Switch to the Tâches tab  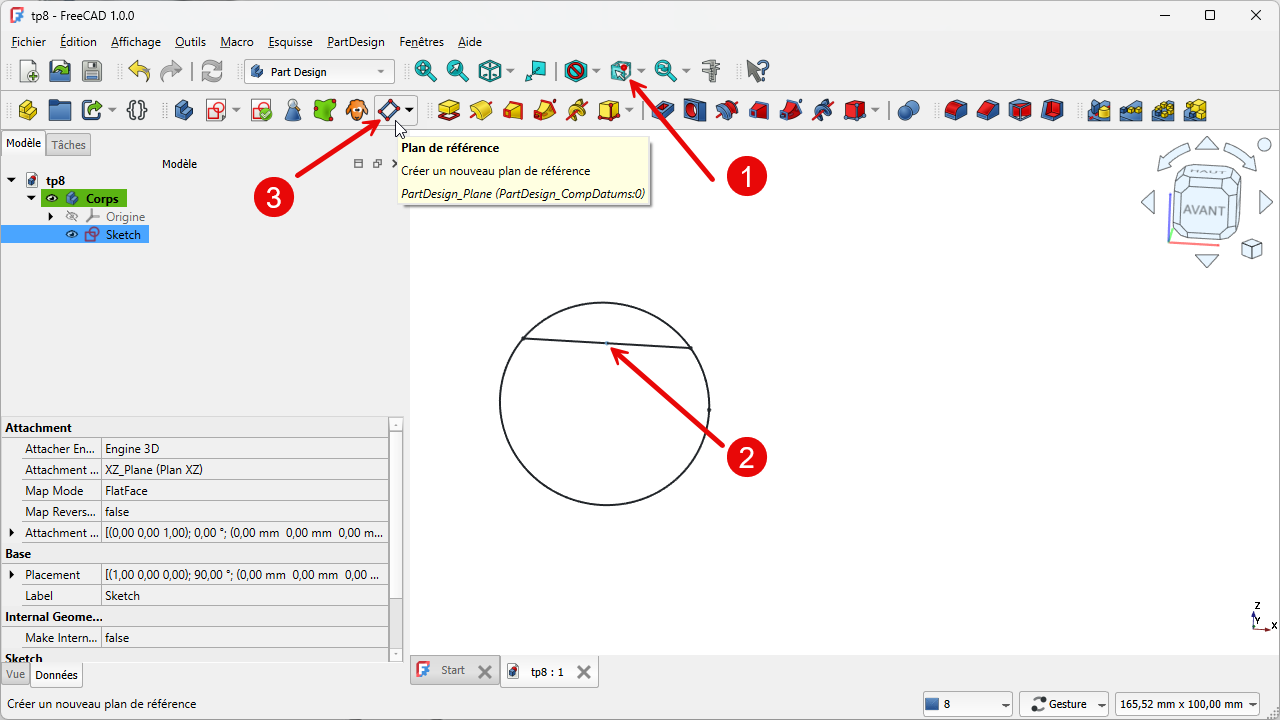[69, 145]
